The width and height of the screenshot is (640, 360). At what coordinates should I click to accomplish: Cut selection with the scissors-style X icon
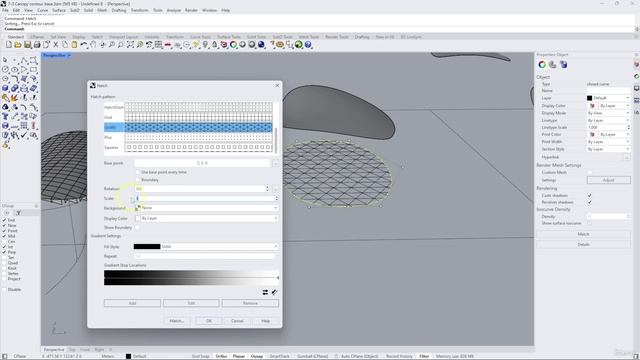point(56,44)
